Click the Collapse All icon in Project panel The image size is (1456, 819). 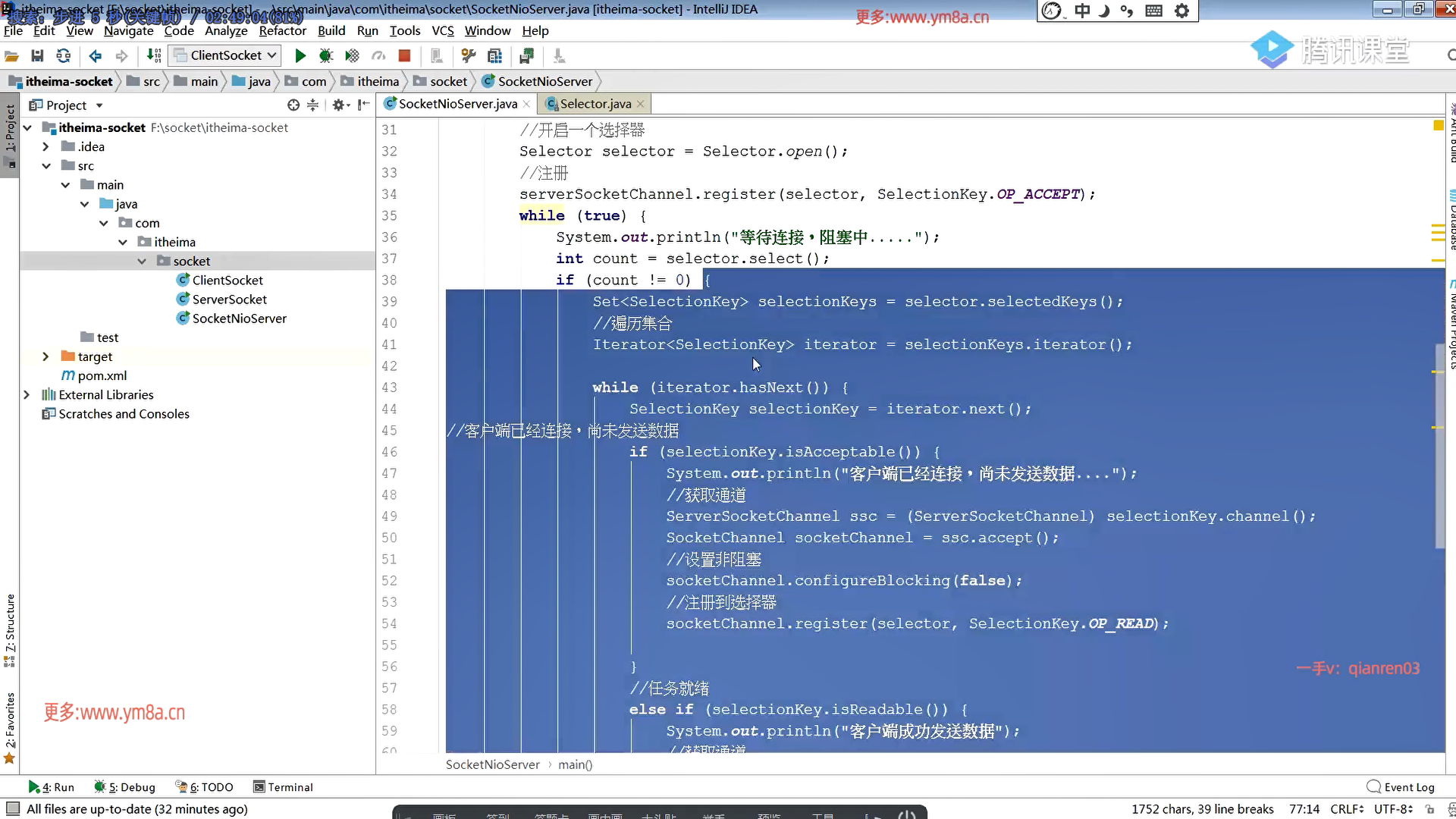(312, 105)
